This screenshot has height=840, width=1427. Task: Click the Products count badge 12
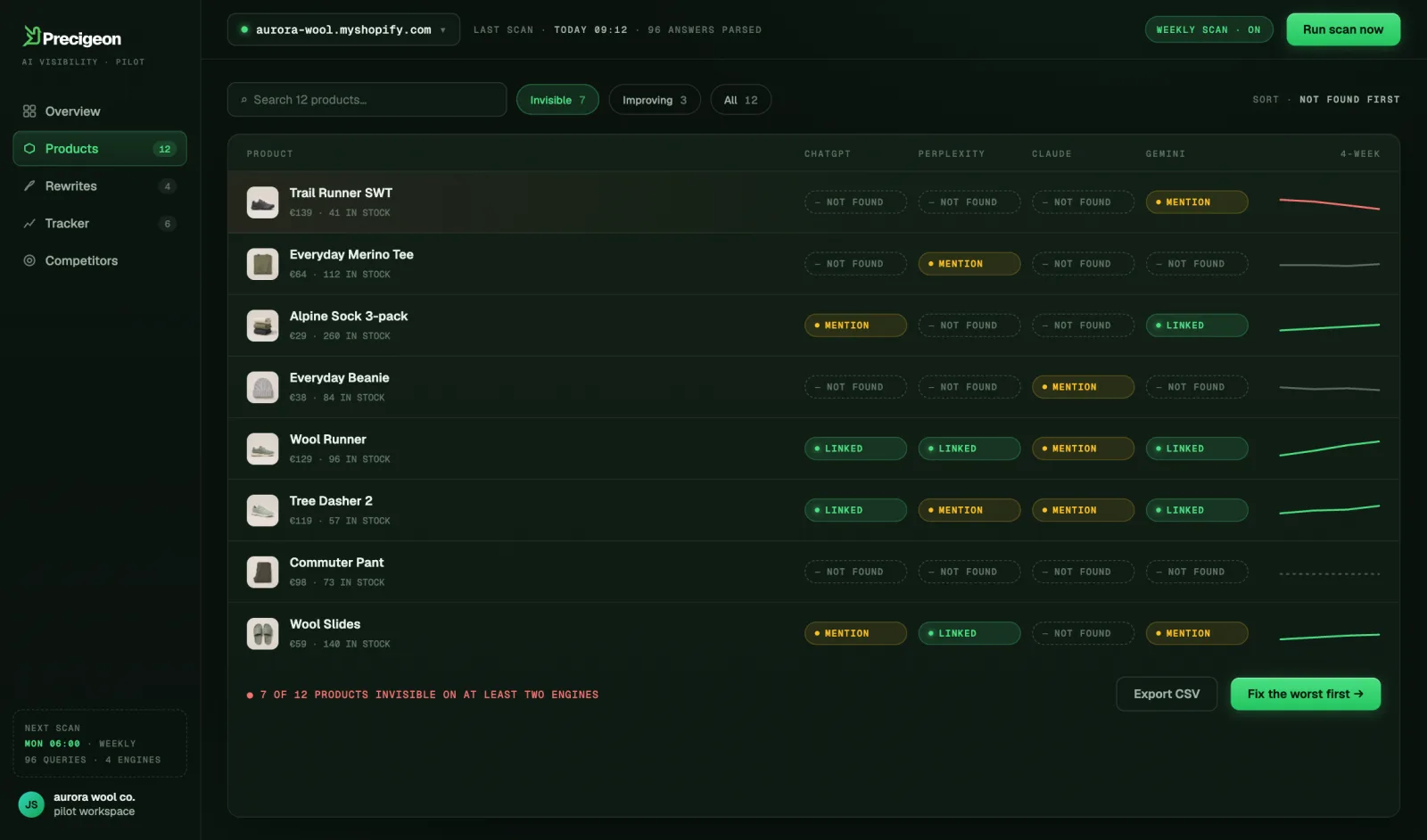(164, 149)
